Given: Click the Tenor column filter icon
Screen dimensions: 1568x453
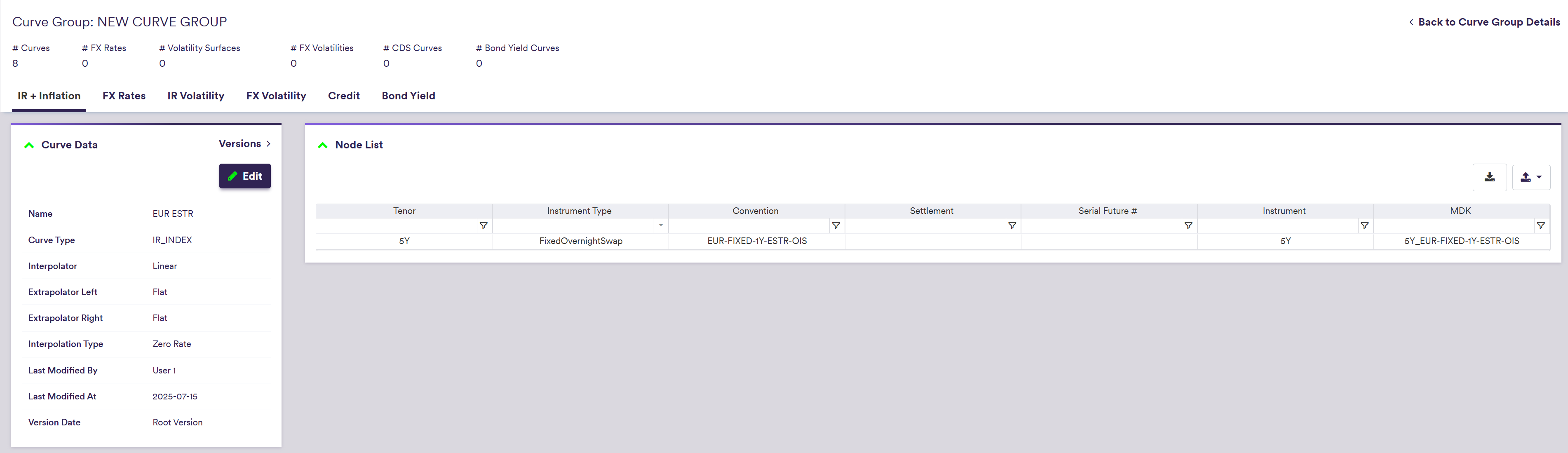Looking at the screenshot, I should (484, 226).
